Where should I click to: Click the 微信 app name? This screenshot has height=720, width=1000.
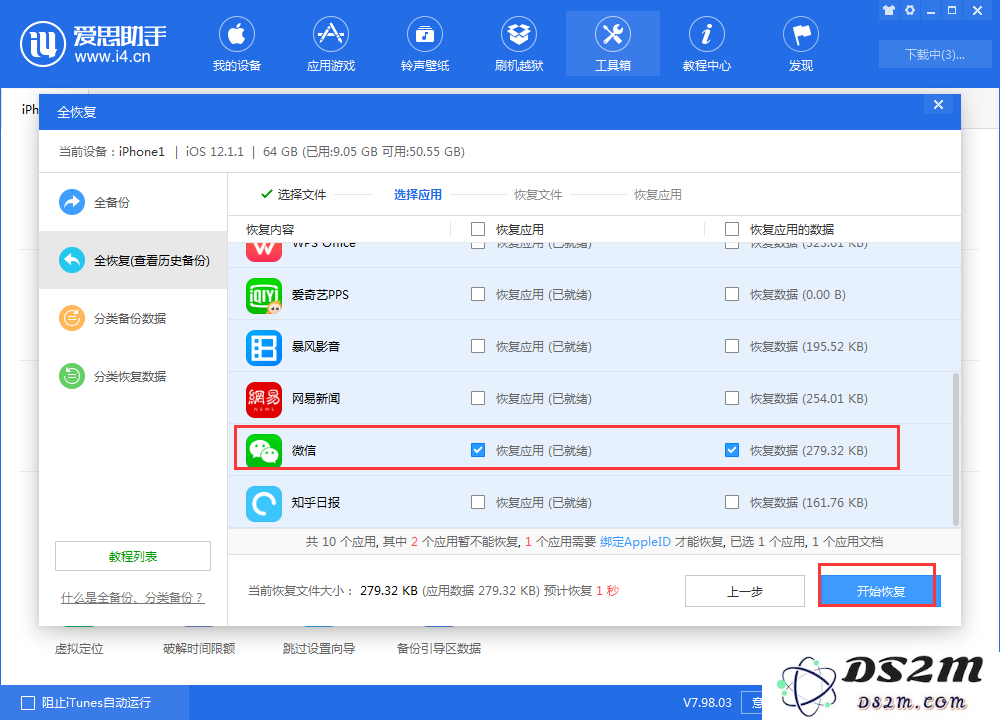coord(304,450)
